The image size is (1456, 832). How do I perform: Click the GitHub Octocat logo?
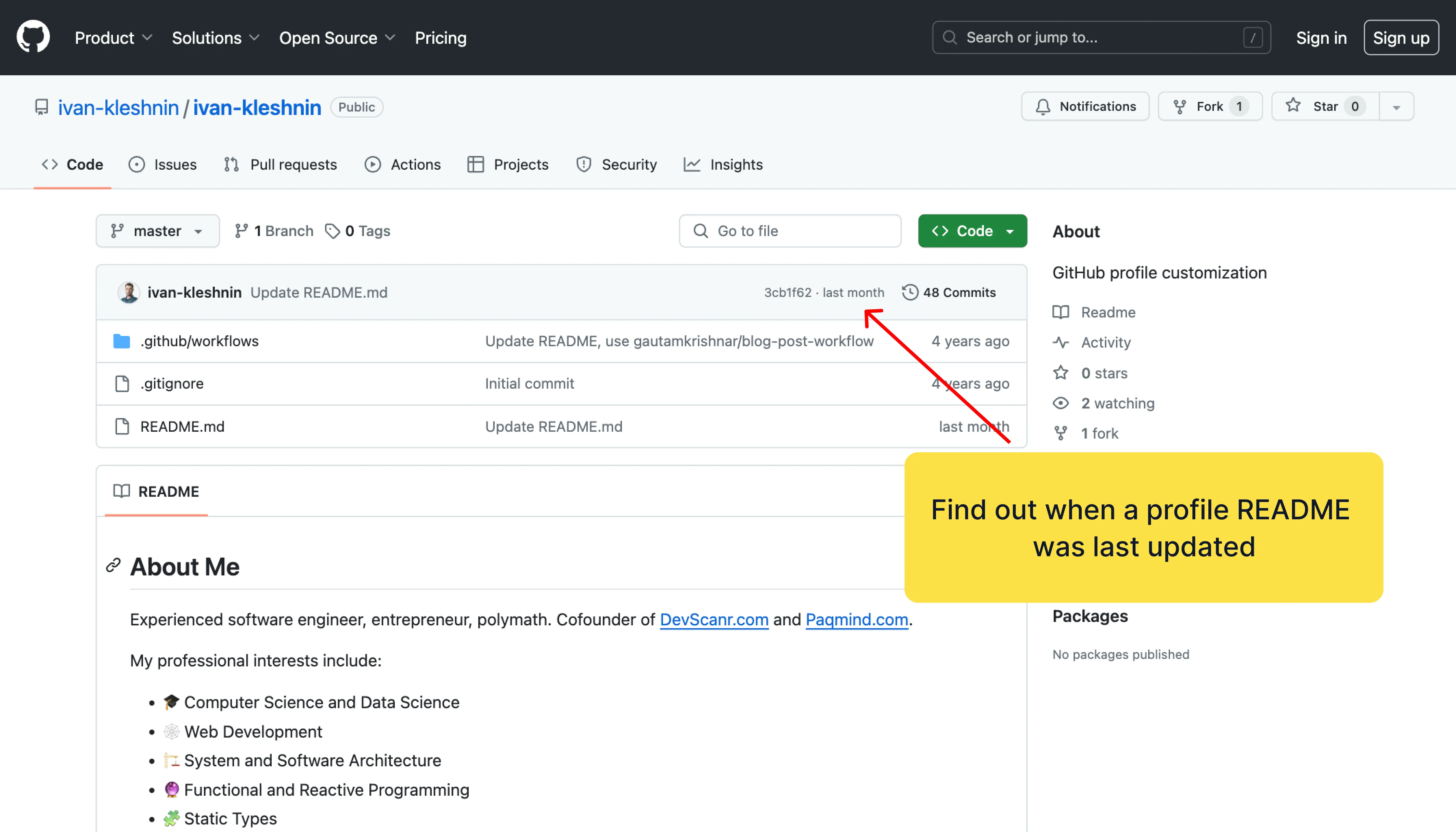coord(33,37)
